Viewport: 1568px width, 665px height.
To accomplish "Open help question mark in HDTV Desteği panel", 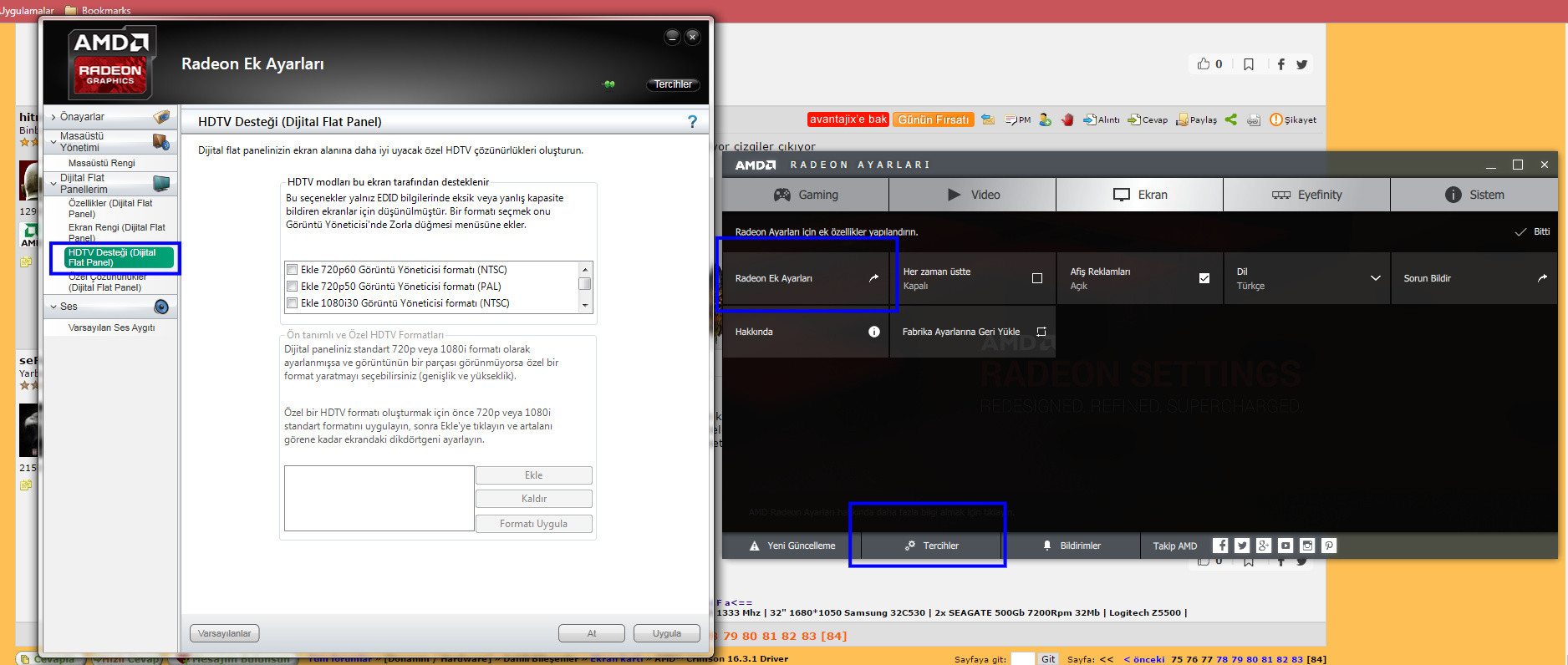I will pyautogui.click(x=692, y=122).
